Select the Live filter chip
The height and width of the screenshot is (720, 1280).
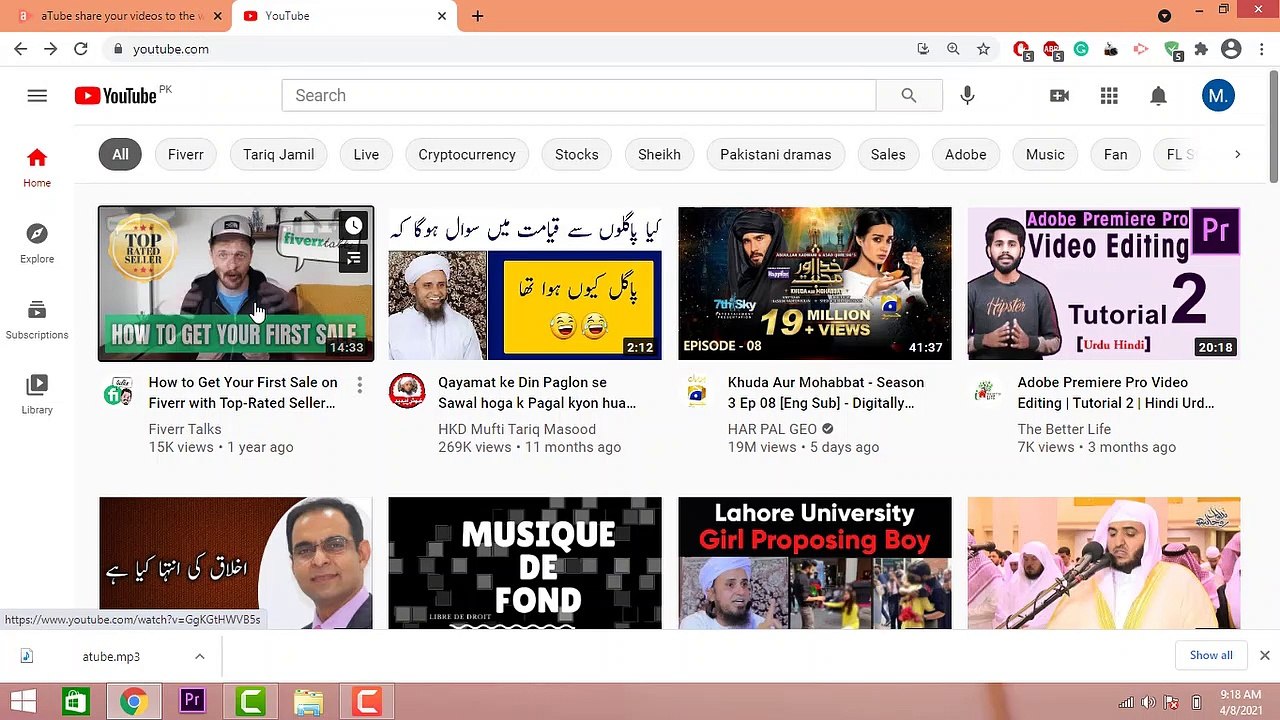pos(366,154)
